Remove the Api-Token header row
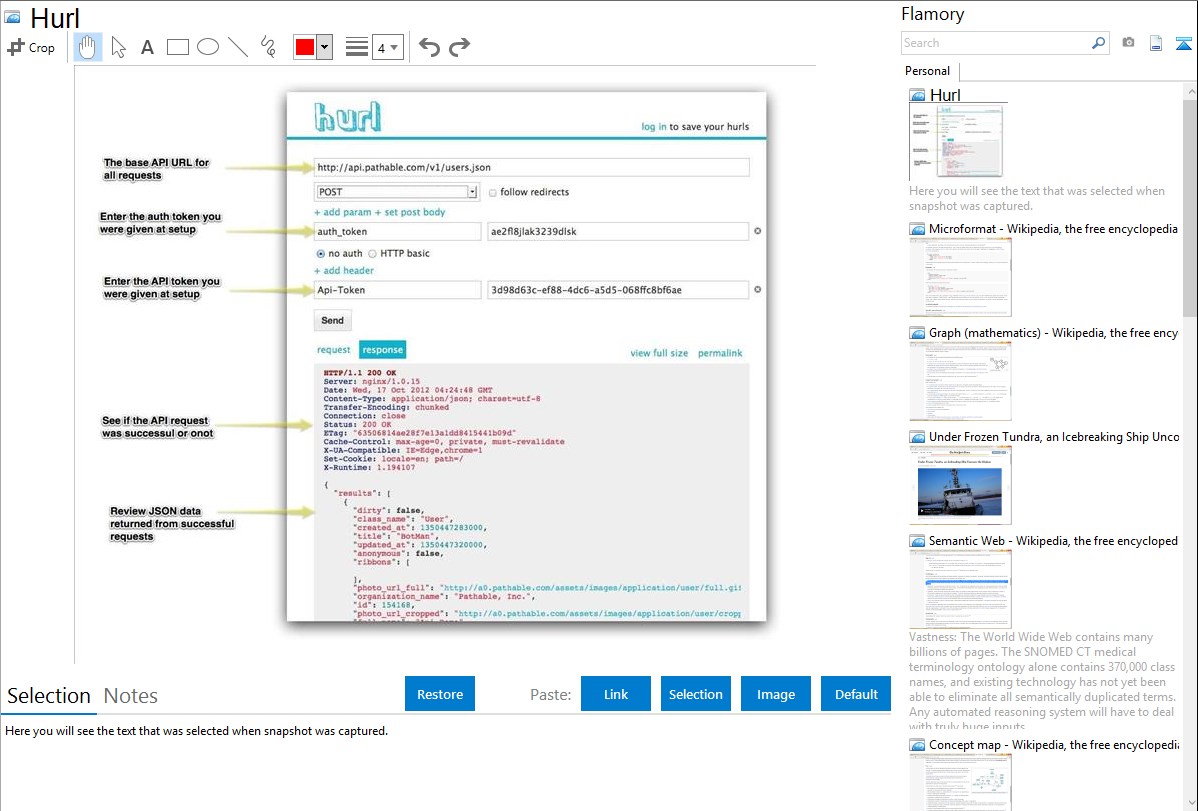Screen dimensions: 1198x811 point(758,290)
